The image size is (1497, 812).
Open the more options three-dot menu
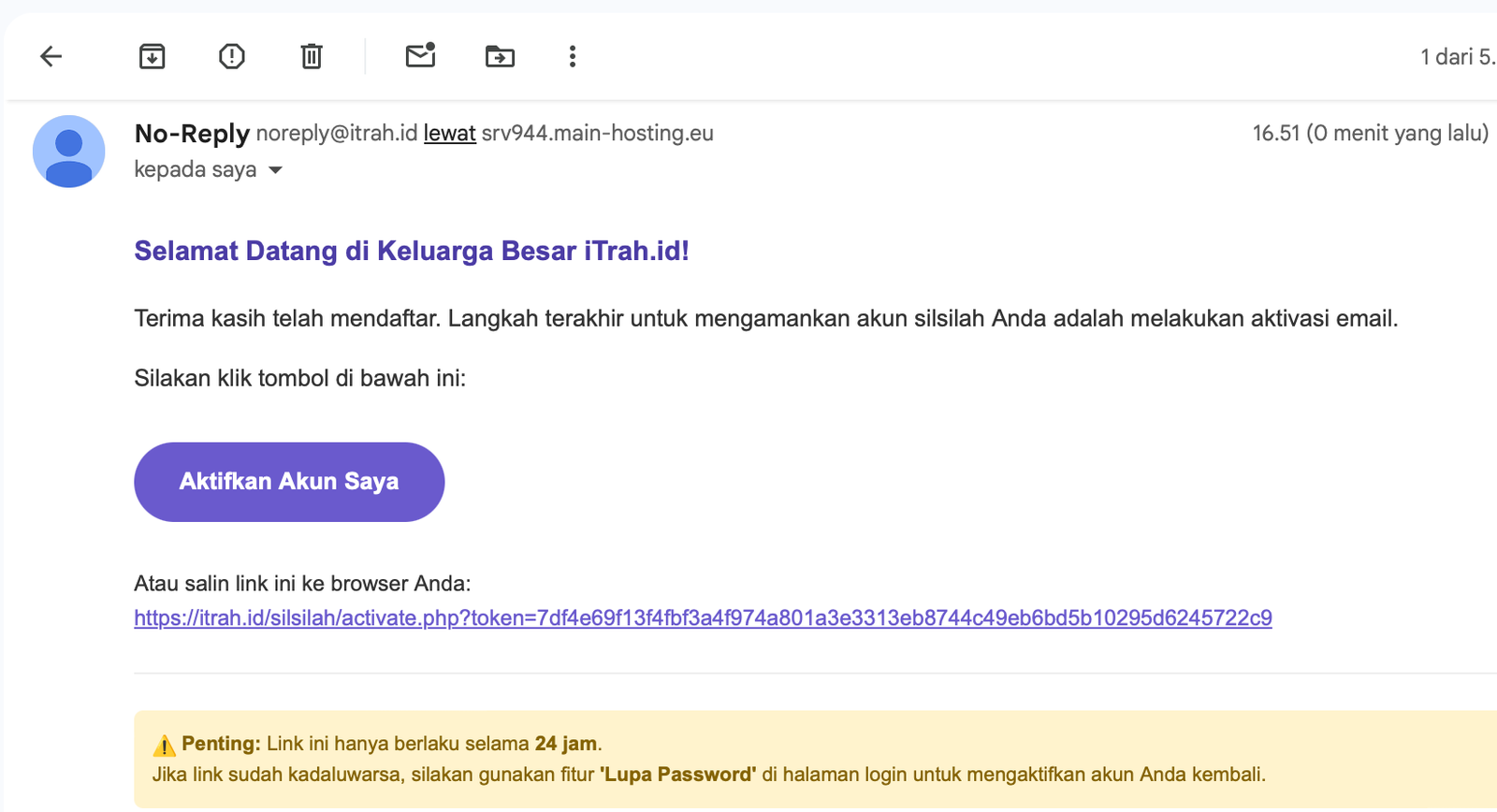(x=573, y=57)
